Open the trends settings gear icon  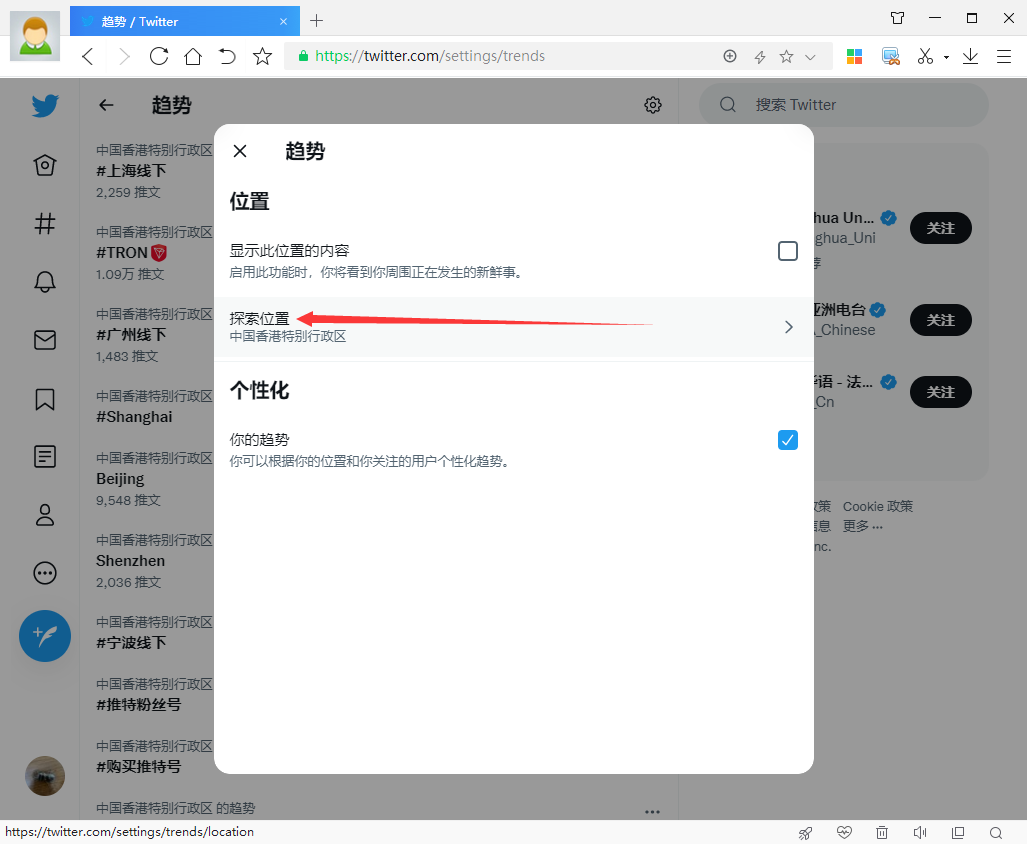(652, 105)
